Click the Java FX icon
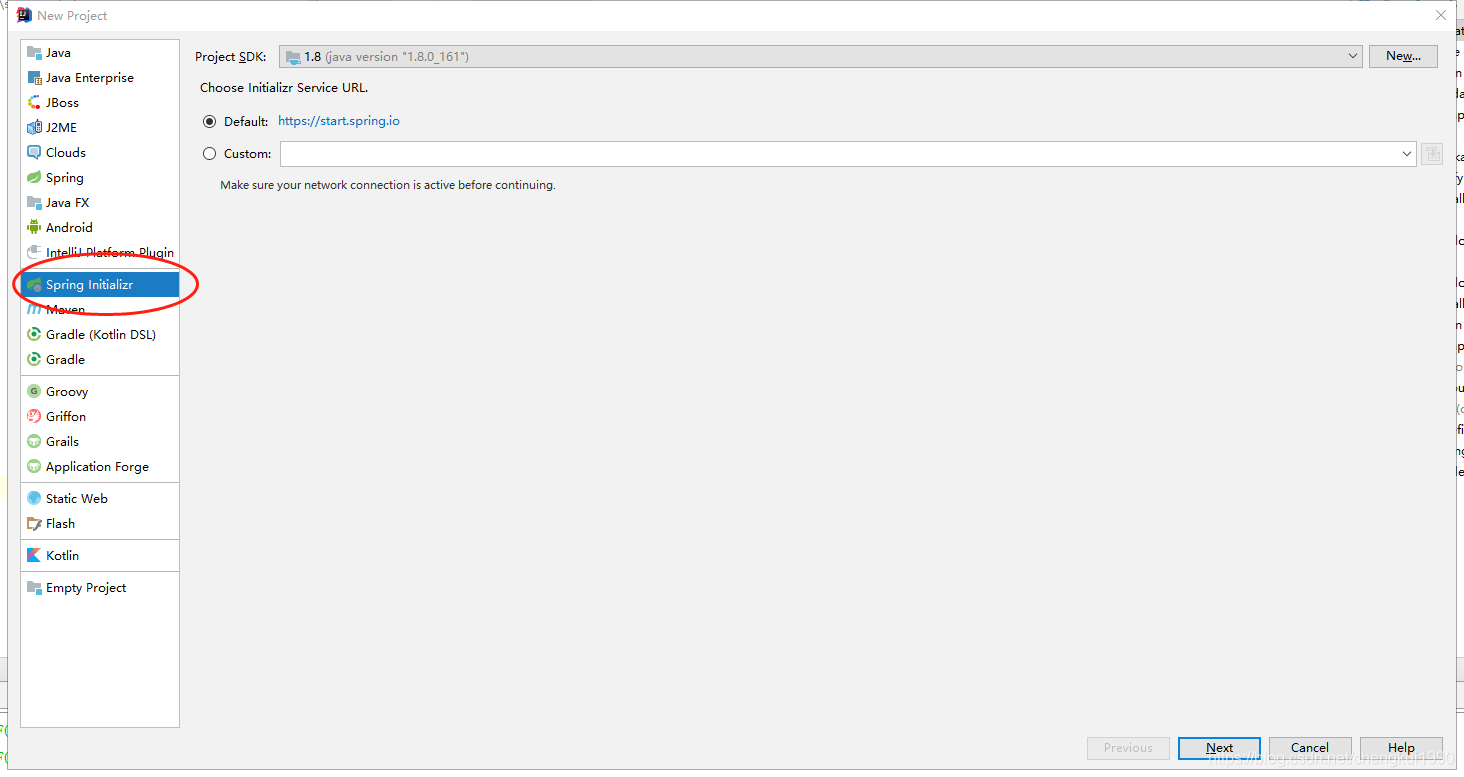Image resolution: width=1464 pixels, height=777 pixels. pos(34,203)
